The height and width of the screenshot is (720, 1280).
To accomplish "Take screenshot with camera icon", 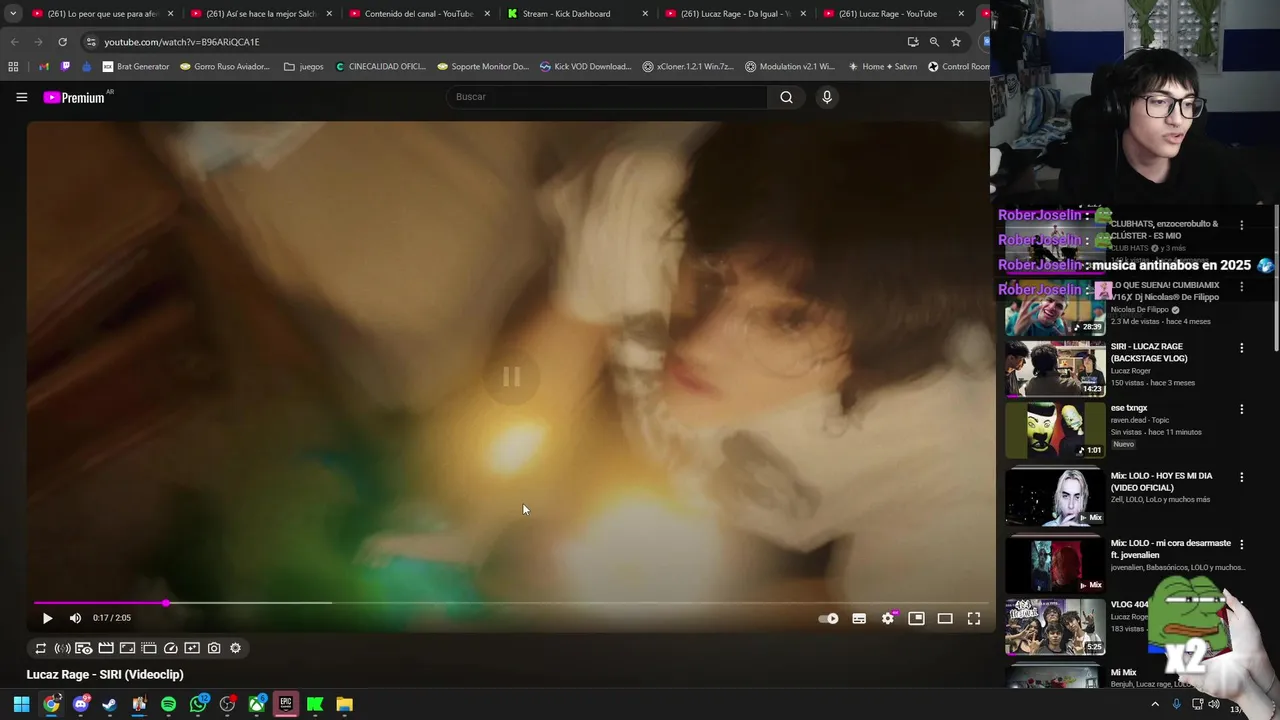I will click(214, 648).
